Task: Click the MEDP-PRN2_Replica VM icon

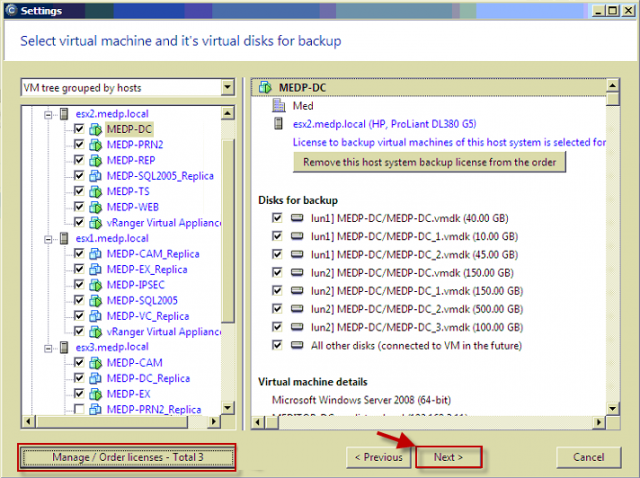Action: tap(95, 409)
